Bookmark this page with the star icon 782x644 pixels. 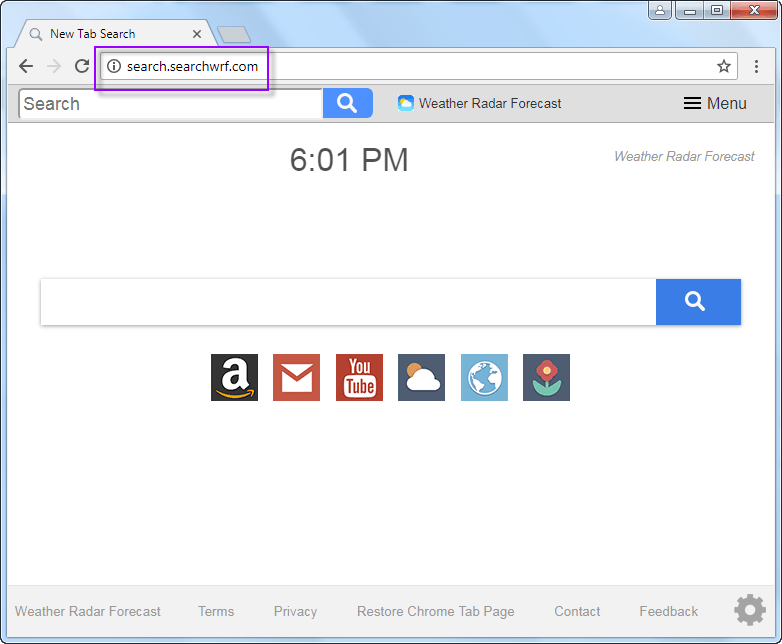click(723, 67)
